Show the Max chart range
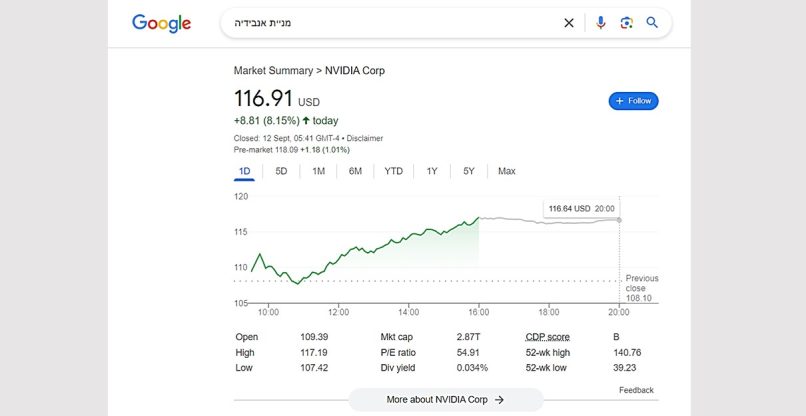Image resolution: width=806 pixels, height=416 pixels. pos(507,171)
